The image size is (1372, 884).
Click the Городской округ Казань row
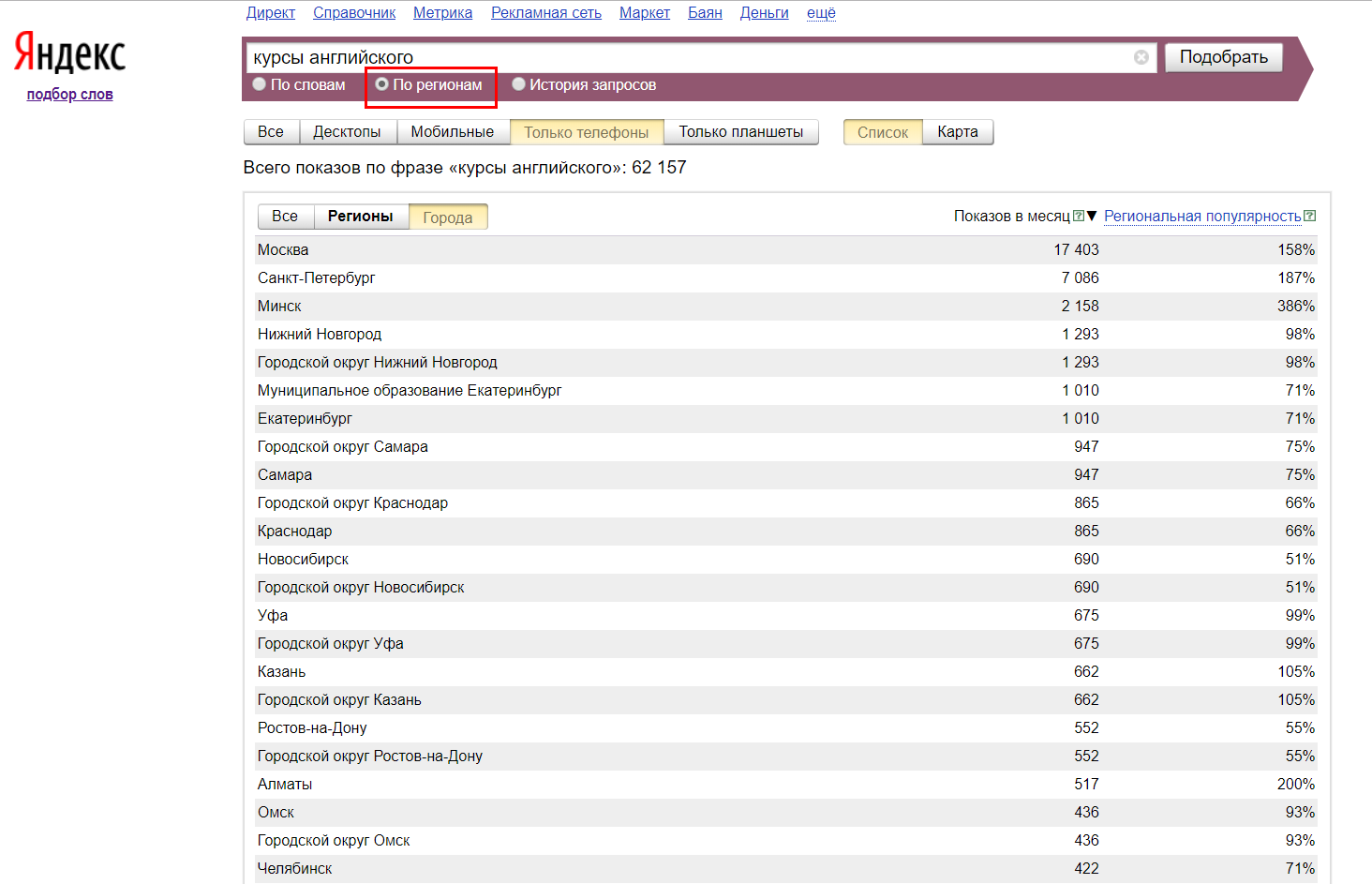pyautogui.click(x=786, y=699)
